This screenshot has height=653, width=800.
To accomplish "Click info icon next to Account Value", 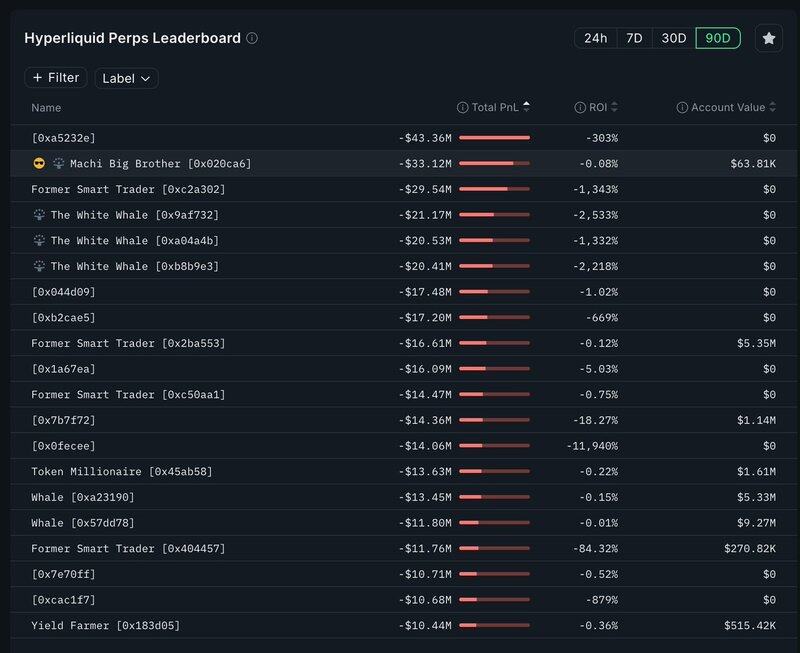I will point(682,107).
